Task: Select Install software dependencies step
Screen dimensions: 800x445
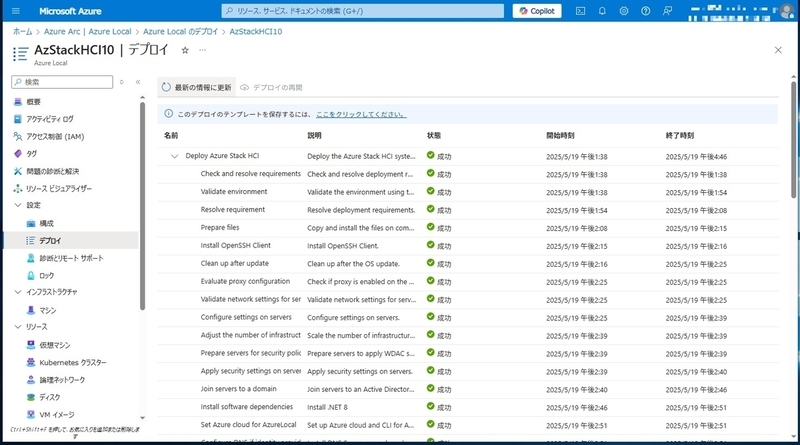Action: [x=246, y=406]
